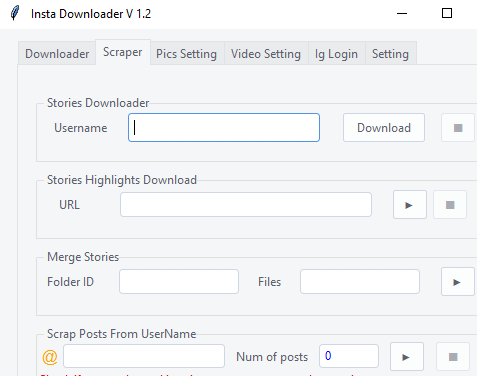Click the Stories Highlights URL field
Viewport: 477px width, 376px height.
click(246, 205)
